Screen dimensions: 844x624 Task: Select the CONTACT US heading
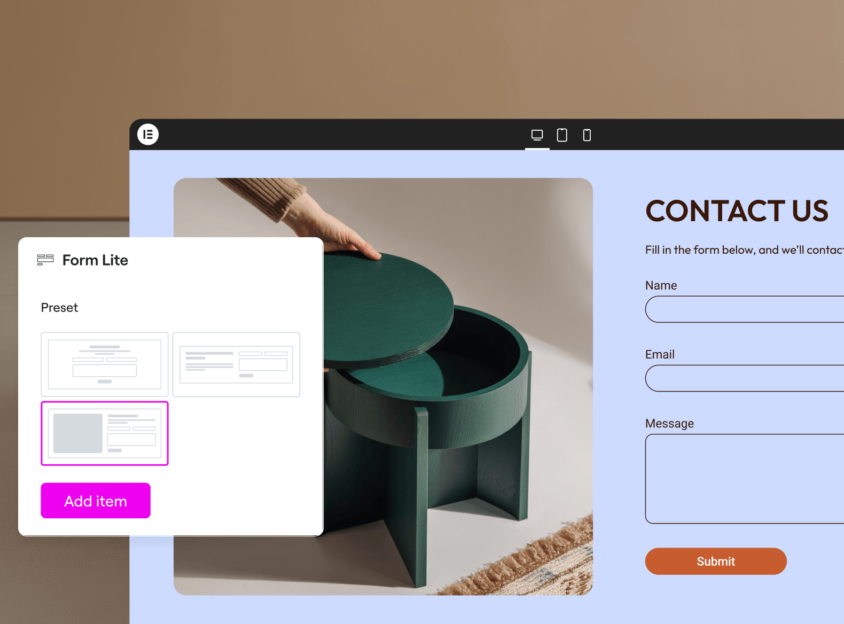click(737, 211)
